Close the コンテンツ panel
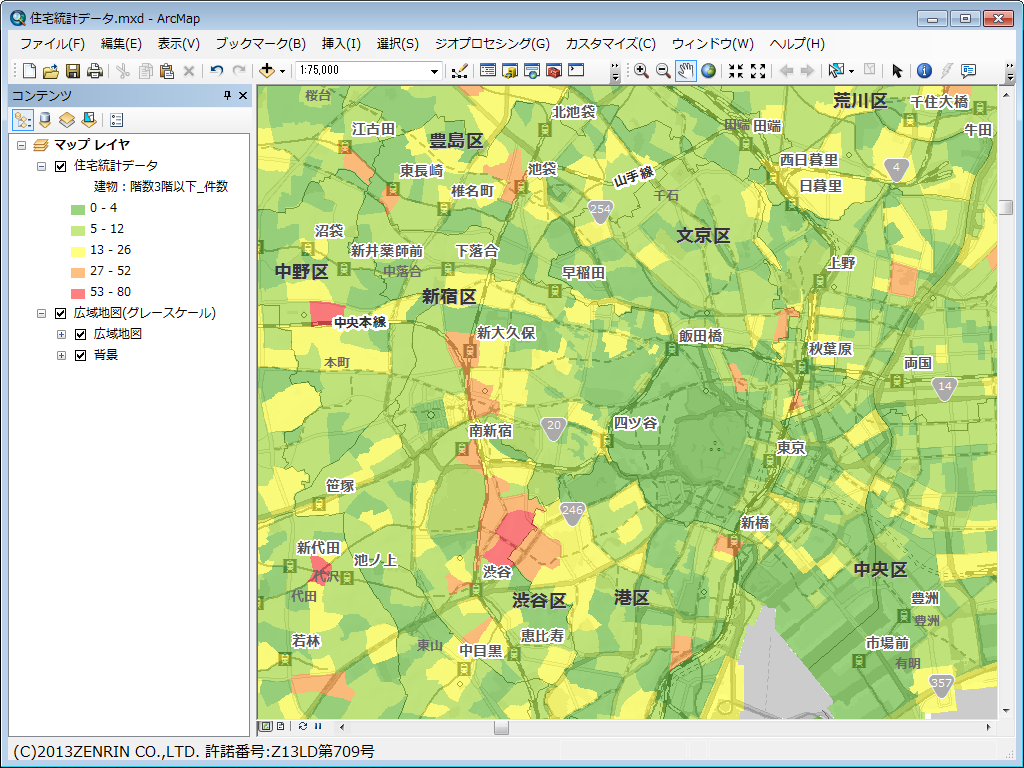The width and height of the screenshot is (1024, 768). pos(243,95)
